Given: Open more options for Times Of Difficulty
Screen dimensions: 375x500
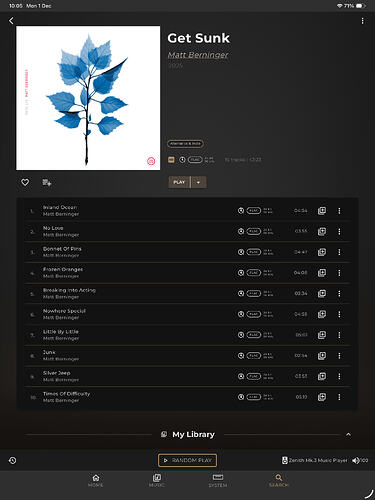Looking at the screenshot, I should pyautogui.click(x=339, y=397).
